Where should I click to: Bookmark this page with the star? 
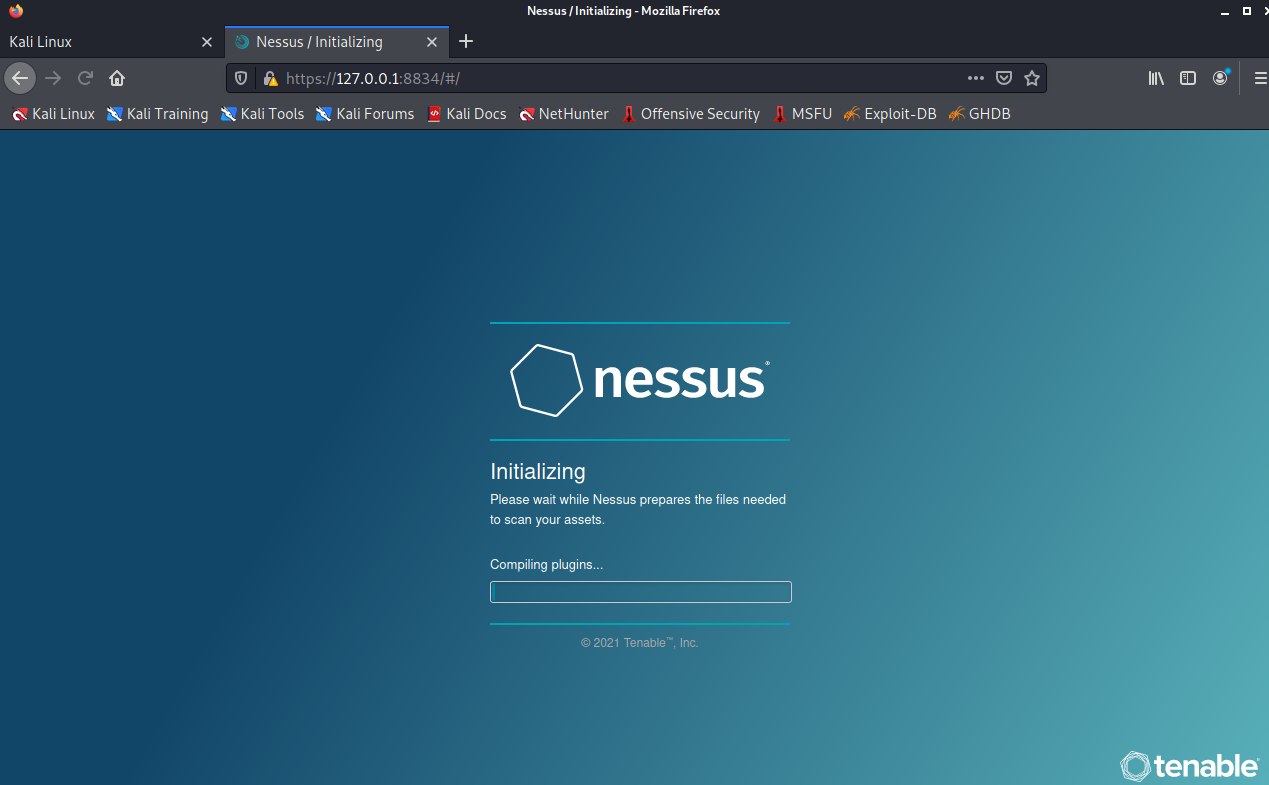tap(1032, 78)
